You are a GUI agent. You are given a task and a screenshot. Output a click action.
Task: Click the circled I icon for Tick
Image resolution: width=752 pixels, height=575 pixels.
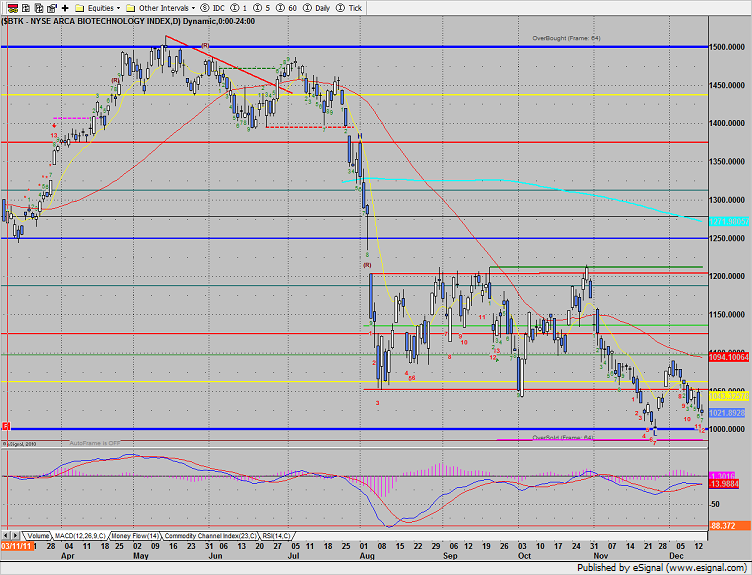click(x=340, y=8)
